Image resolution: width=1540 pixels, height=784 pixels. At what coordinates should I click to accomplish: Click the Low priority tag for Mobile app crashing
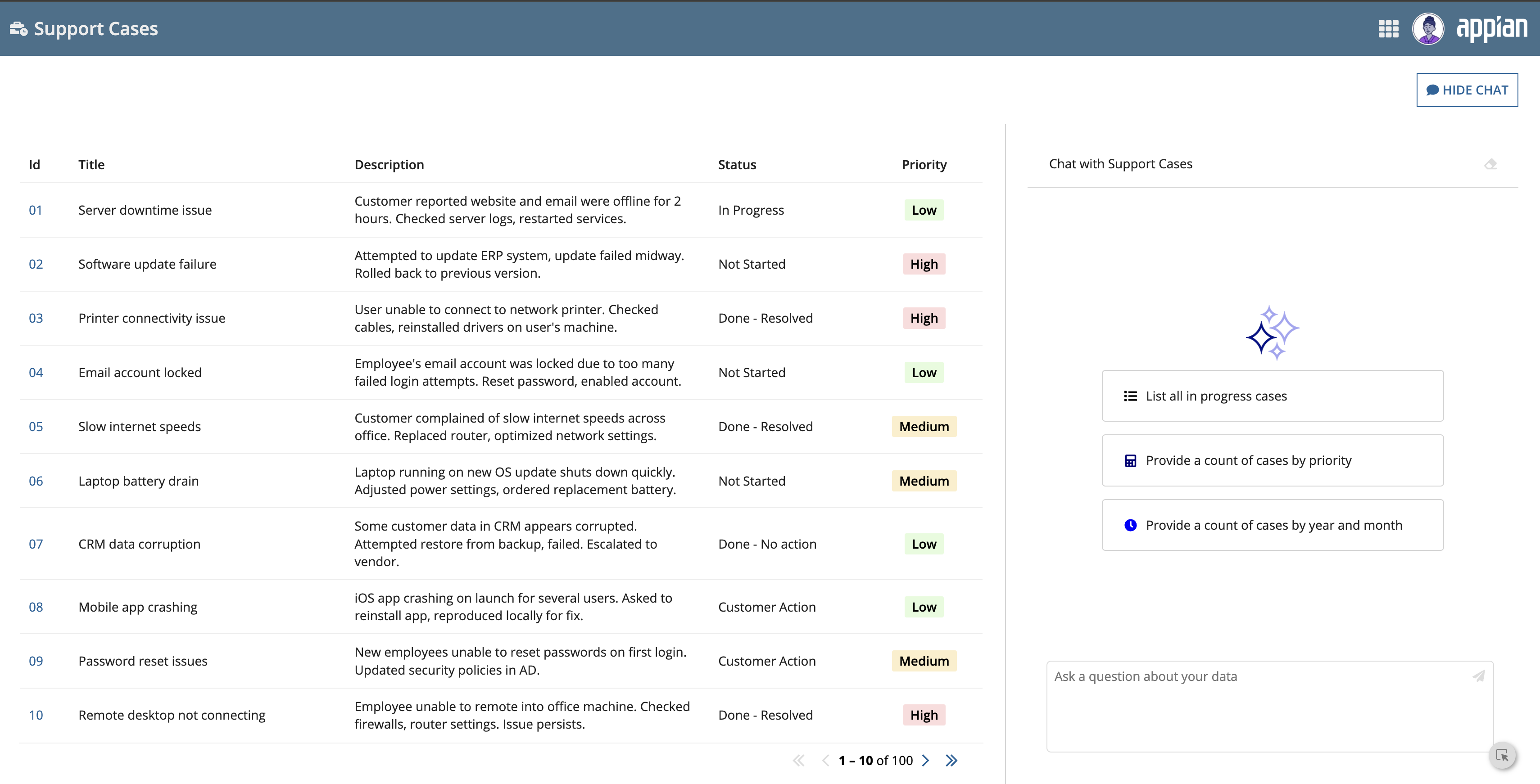coord(924,607)
